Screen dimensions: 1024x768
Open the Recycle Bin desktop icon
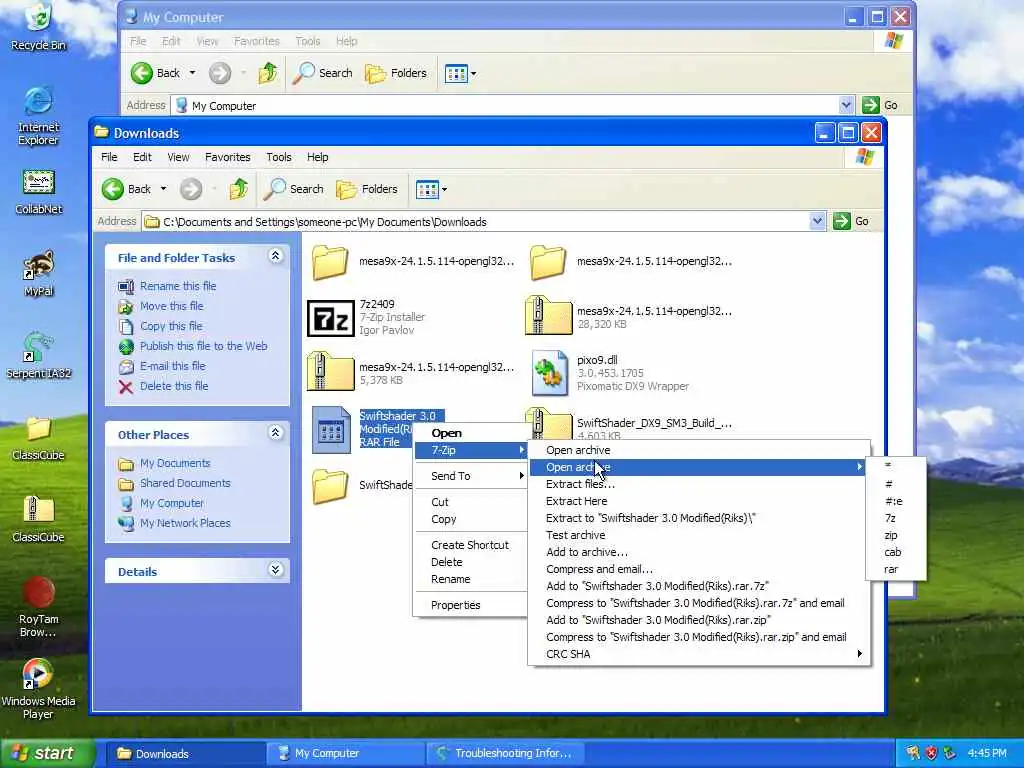click(38, 26)
